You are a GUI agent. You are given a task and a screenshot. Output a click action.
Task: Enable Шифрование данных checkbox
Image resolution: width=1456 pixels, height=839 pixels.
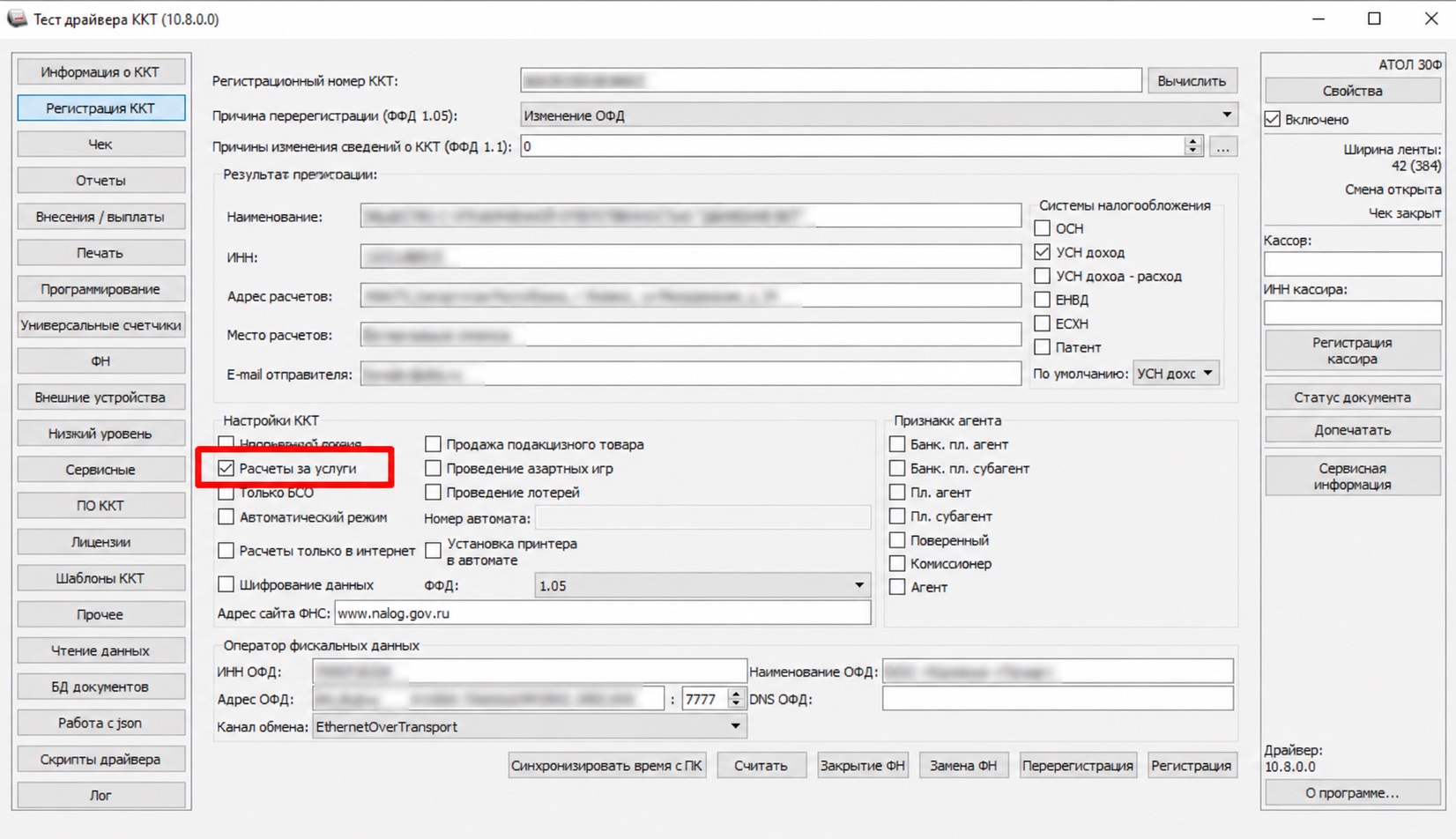tap(227, 584)
